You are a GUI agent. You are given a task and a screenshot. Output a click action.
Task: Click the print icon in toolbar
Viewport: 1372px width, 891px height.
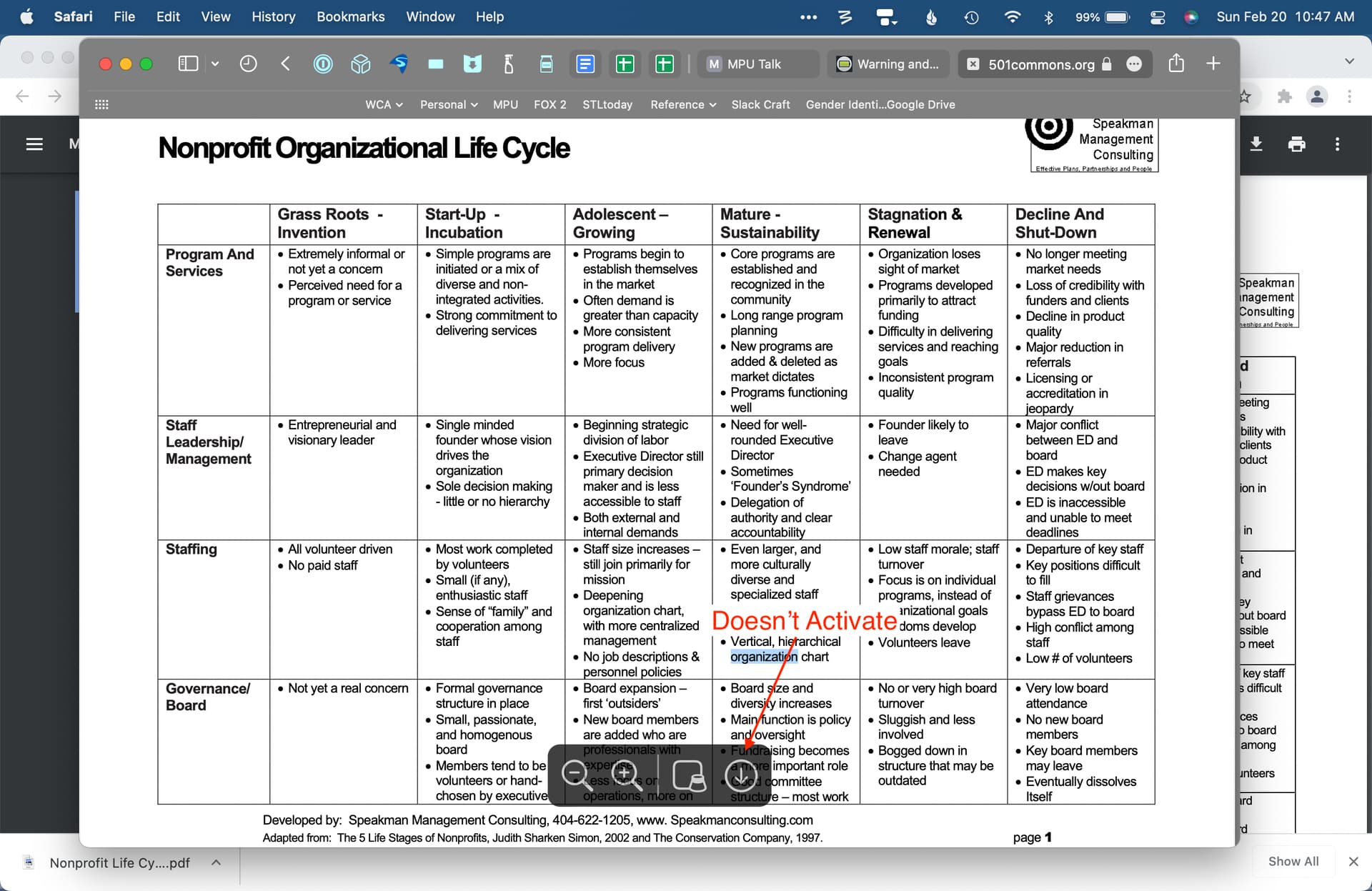(x=1297, y=144)
